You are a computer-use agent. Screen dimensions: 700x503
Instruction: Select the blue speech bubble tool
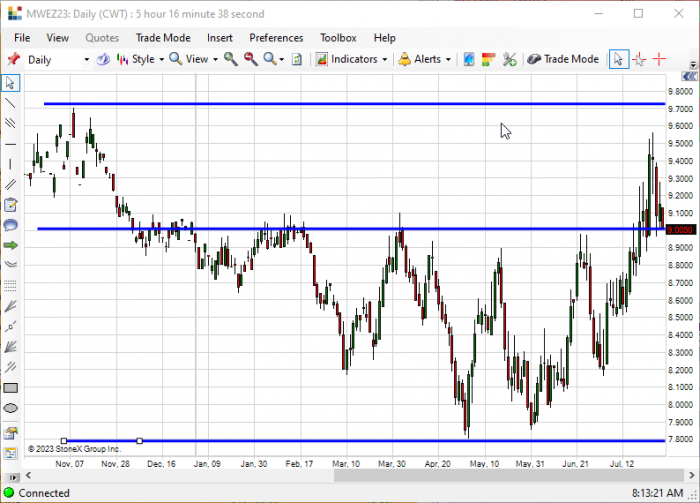tap(10, 225)
